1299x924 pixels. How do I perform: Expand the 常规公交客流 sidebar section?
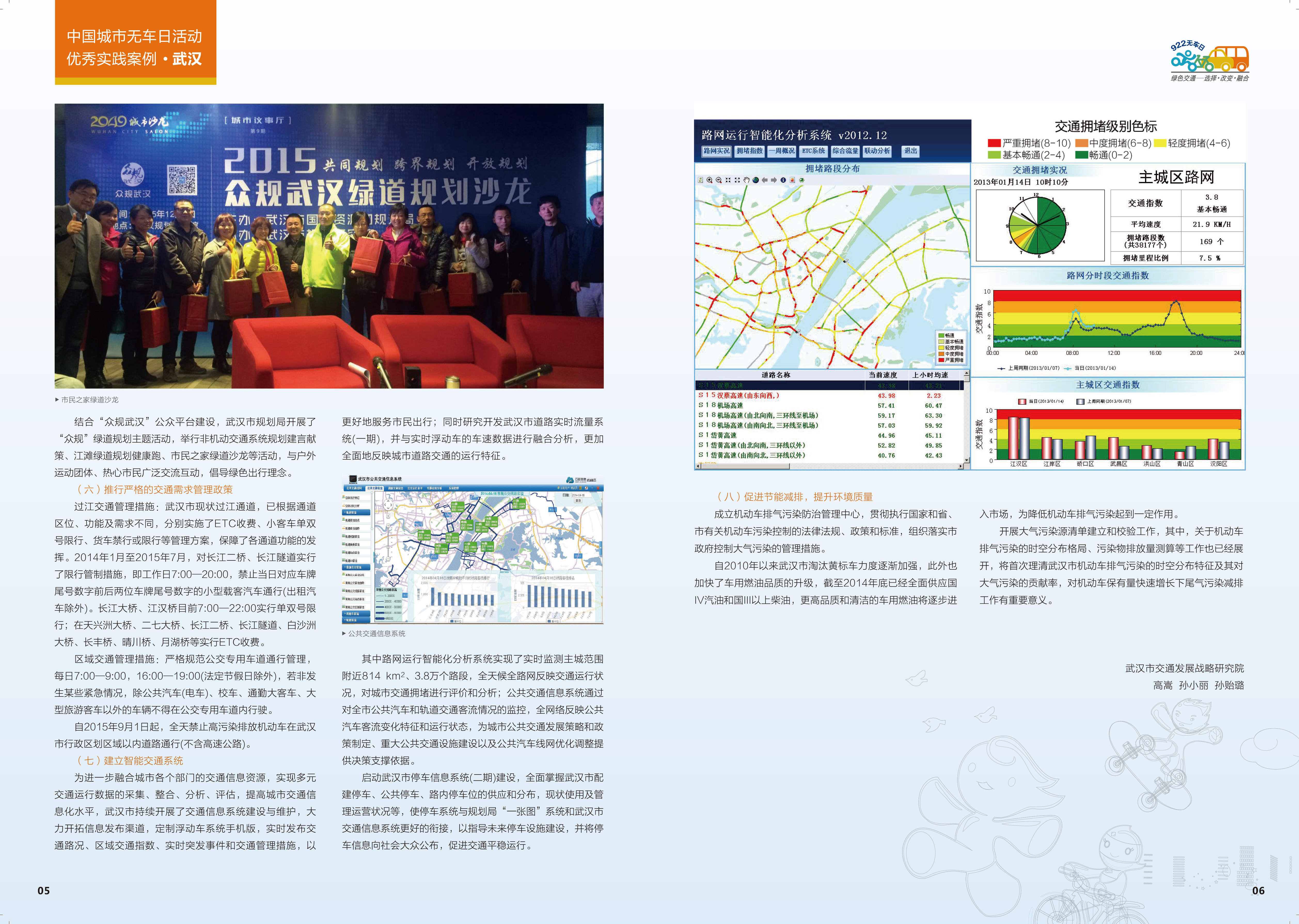pos(356,567)
